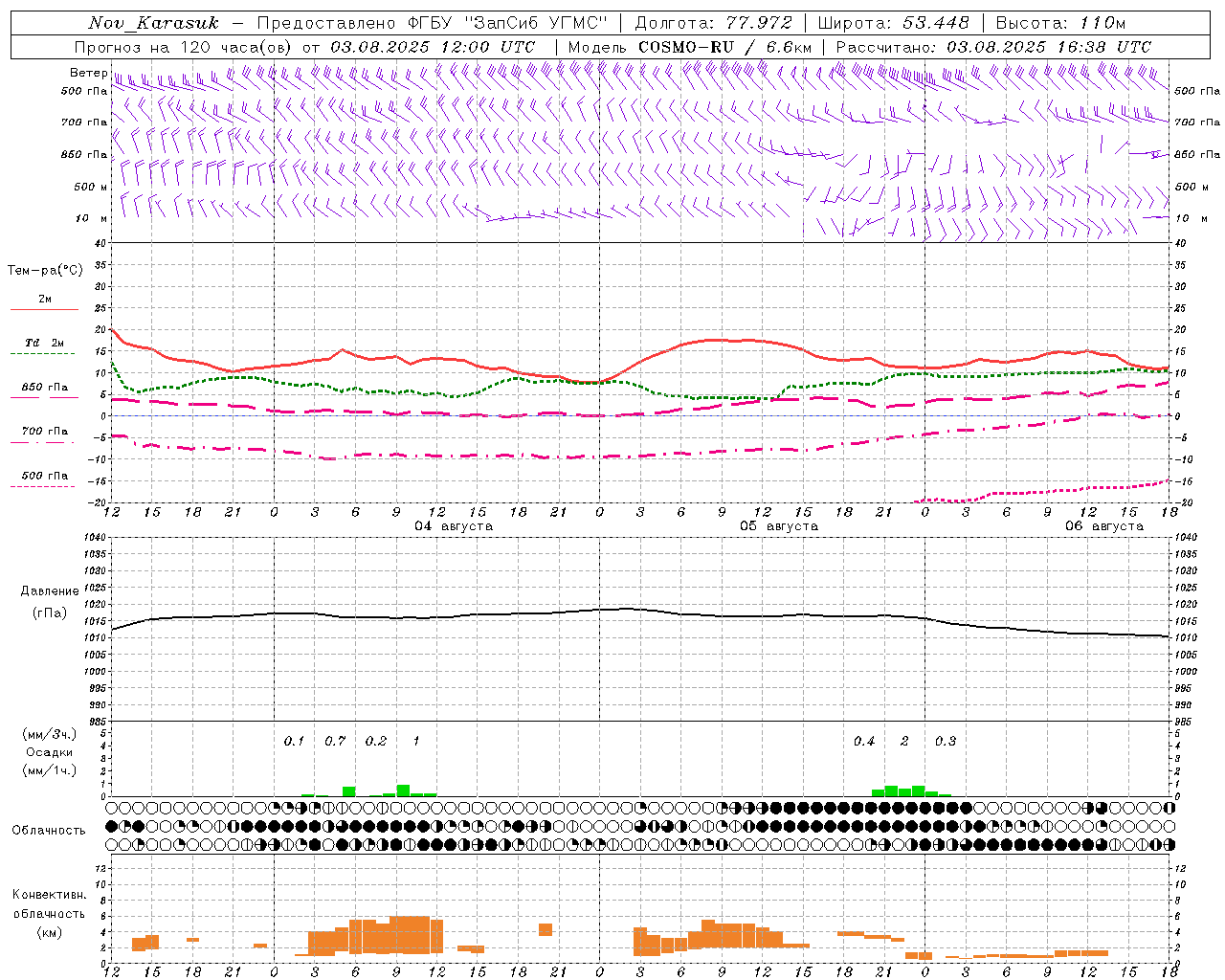Click the "Рассчитано: 03.08.2025 16:38 UTC" timestamp

(x=993, y=47)
